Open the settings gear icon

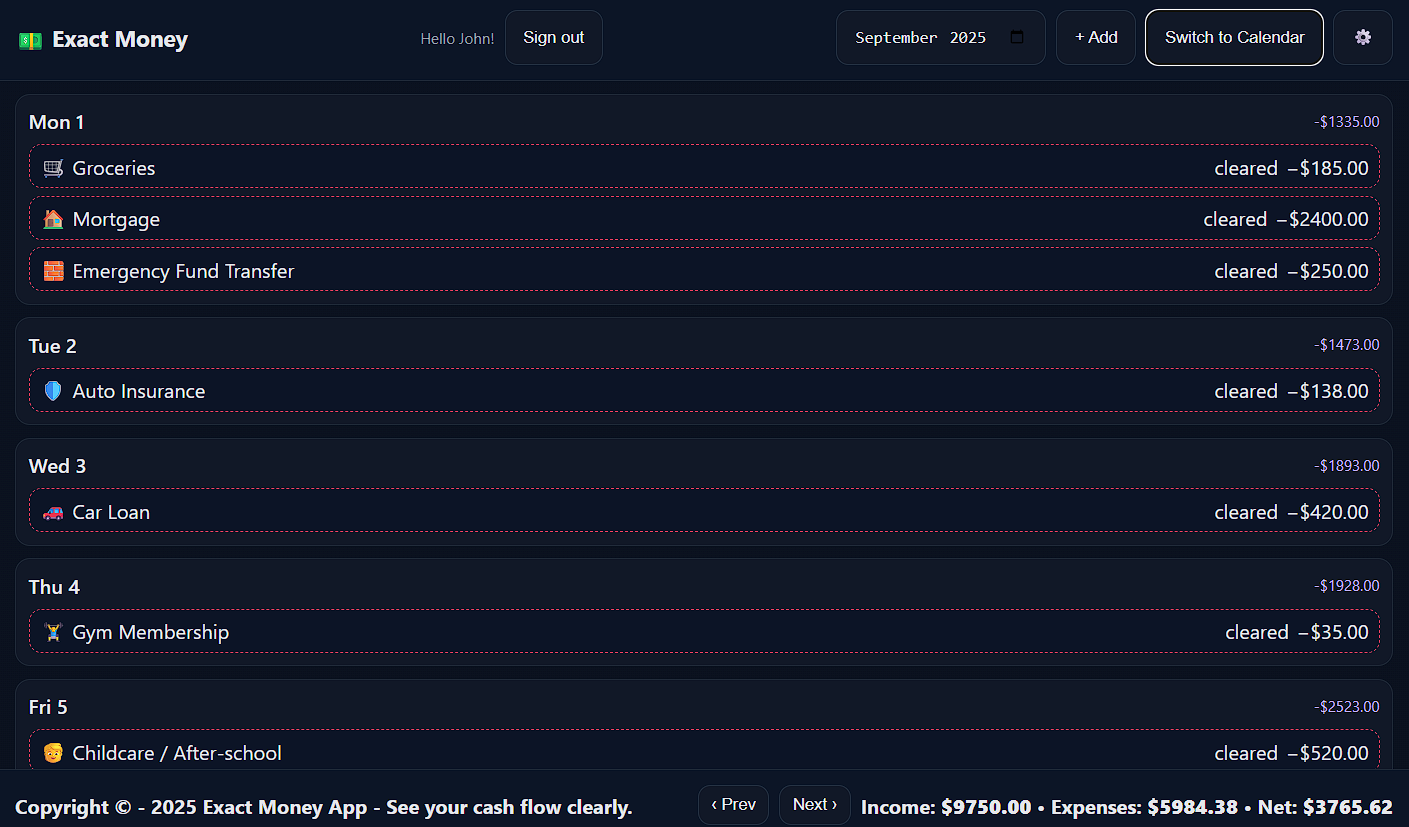[1362, 38]
